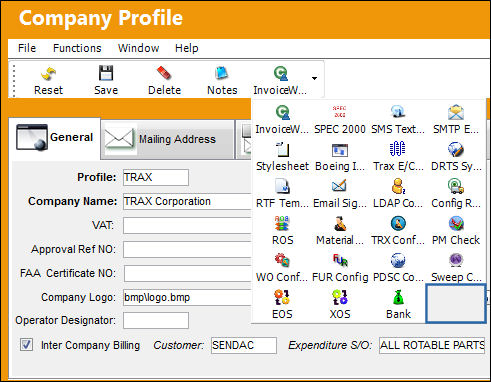Open SPEC 2000 option
This screenshot has width=491, height=382.
coord(340,119)
